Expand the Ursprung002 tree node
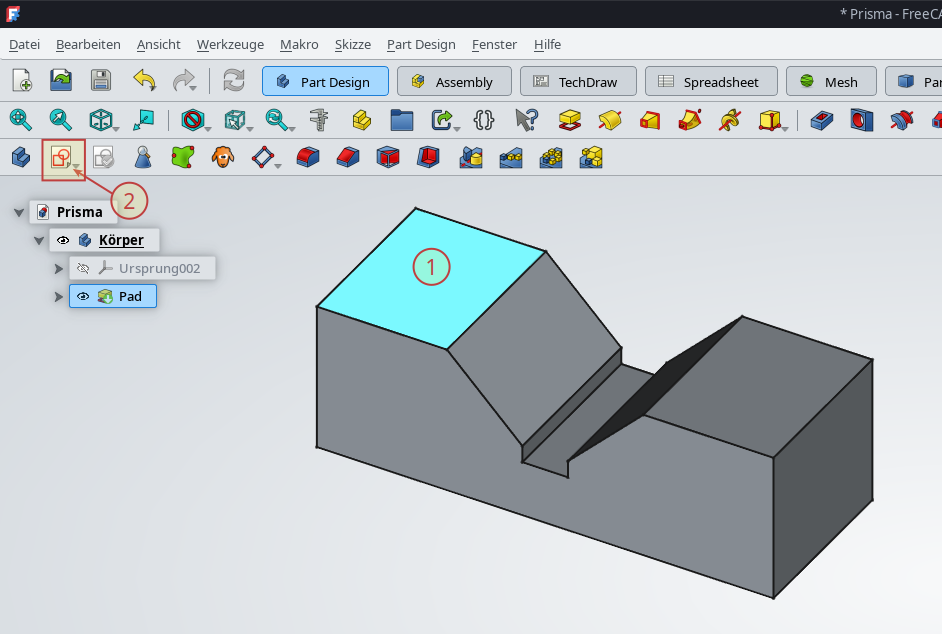Viewport: 942px width, 634px height. point(58,268)
